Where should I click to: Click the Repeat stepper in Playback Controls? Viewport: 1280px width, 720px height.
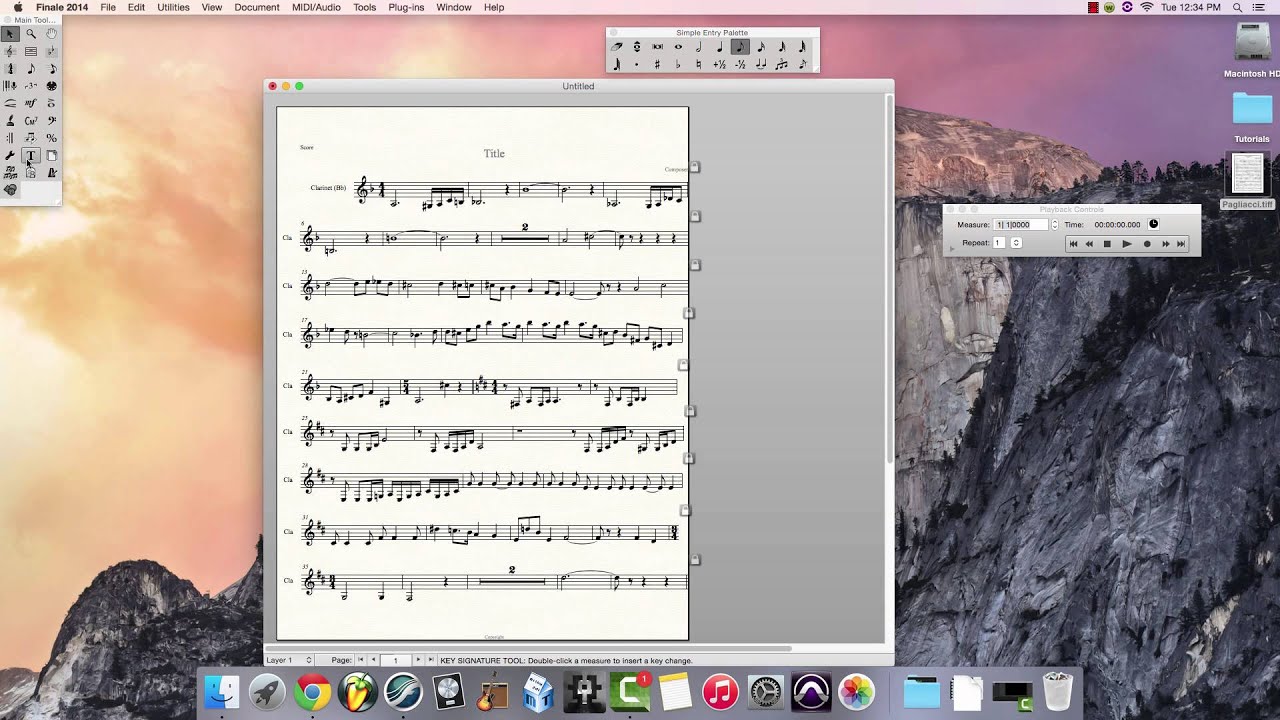click(x=1016, y=243)
